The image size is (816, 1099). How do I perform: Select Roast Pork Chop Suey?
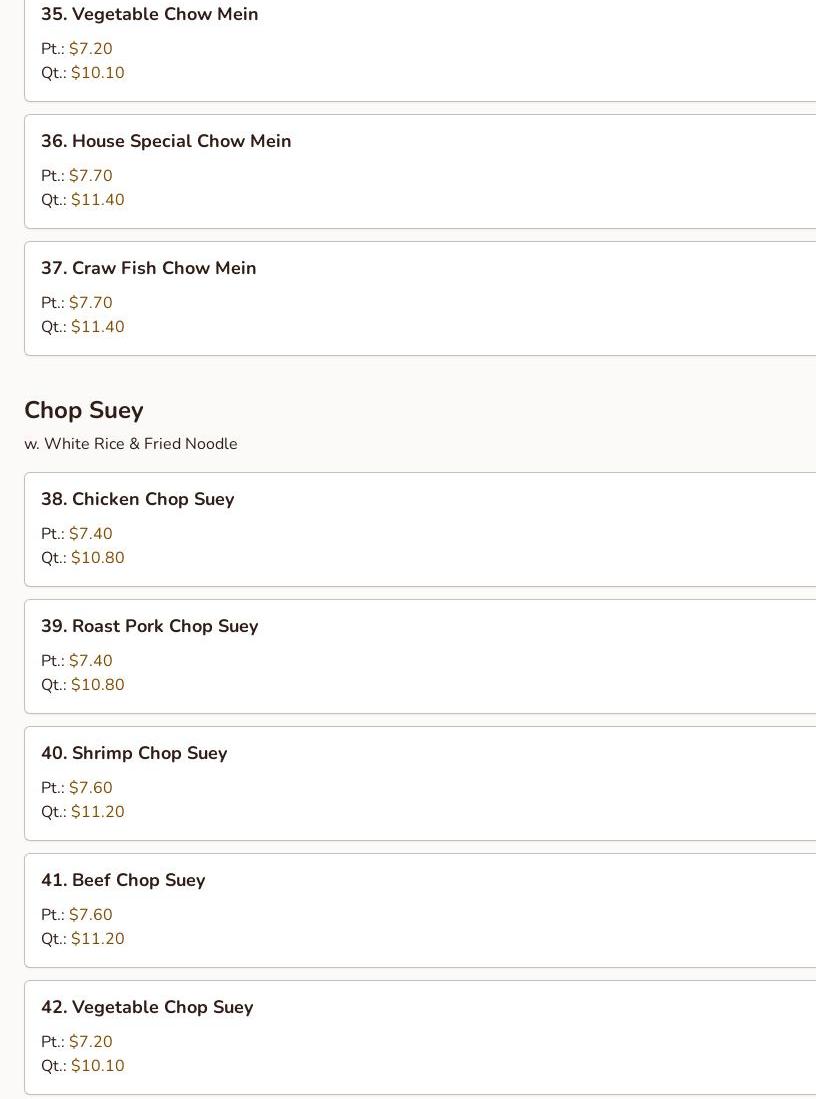pos(150,626)
